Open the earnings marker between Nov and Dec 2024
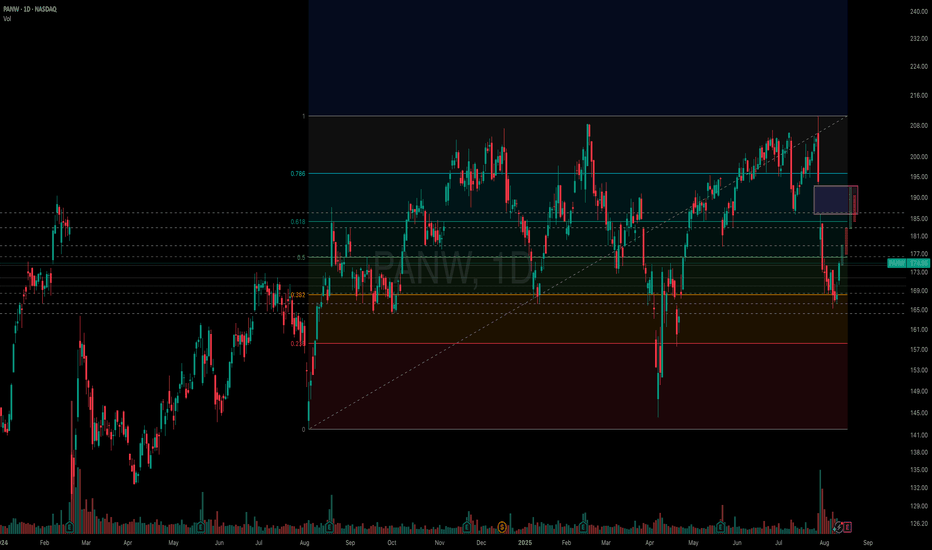 pos(467,527)
